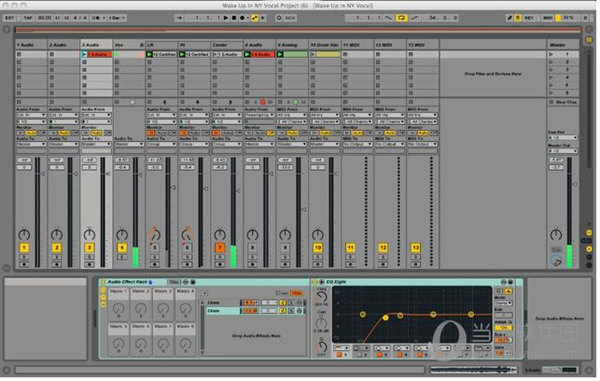Screen dimensions: 600x381
Task: Toggle track 11 activator button
Action: [350, 248]
